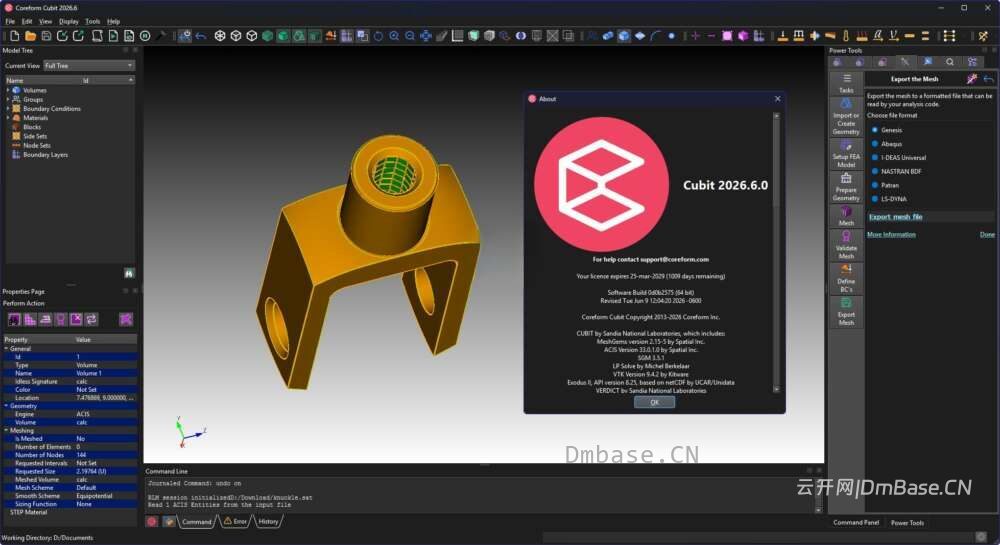Open the Define BC's tool

846,278
